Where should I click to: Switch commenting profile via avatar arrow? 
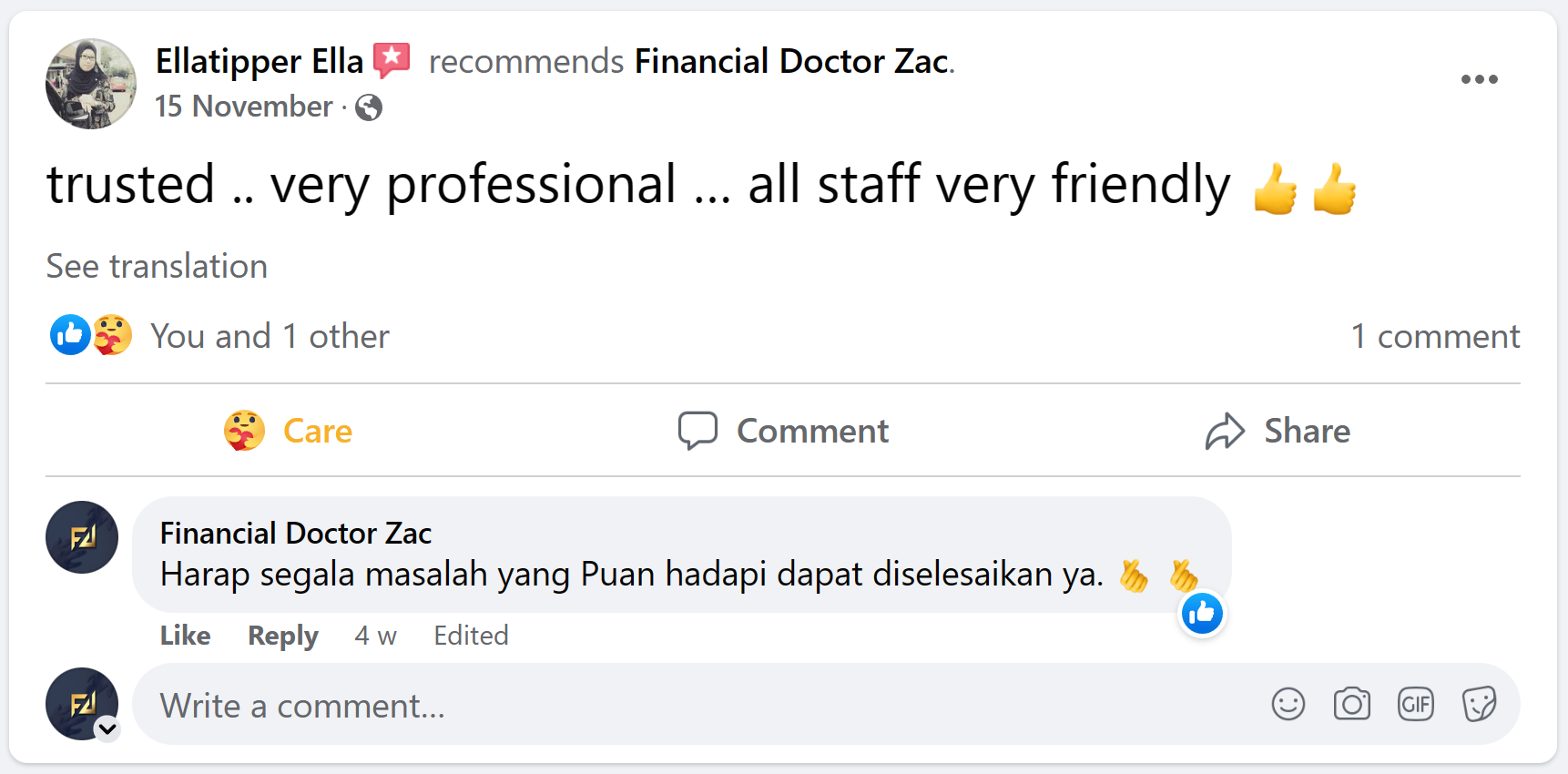107,728
